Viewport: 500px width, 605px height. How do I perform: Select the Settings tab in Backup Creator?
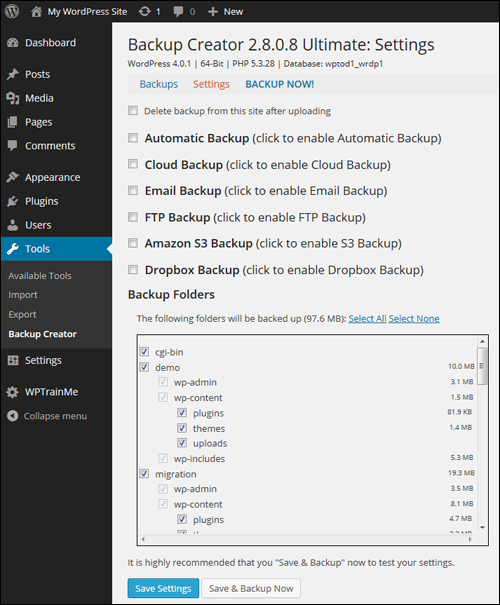point(211,84)
